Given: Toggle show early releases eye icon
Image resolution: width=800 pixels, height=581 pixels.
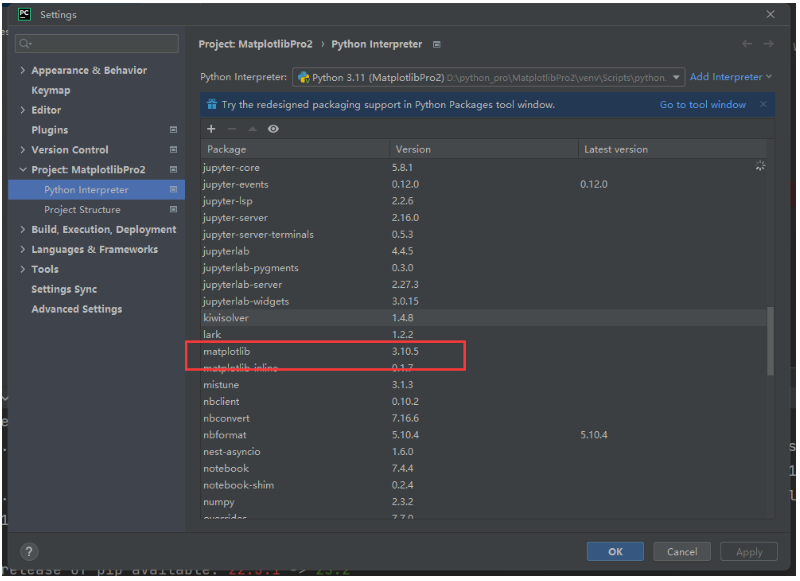Looking at the screenshot, I should 273,129.
